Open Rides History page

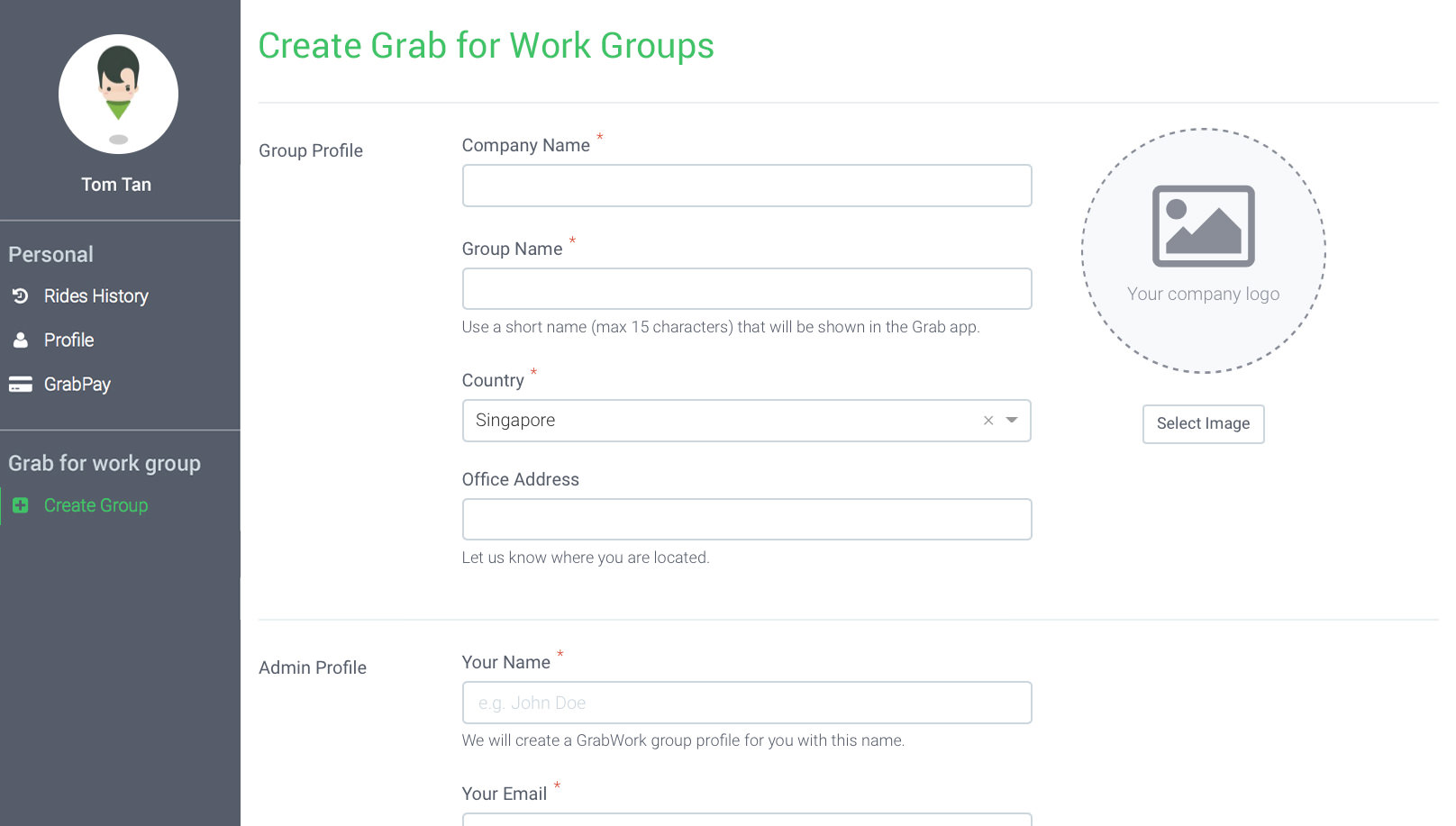[96, 296]
